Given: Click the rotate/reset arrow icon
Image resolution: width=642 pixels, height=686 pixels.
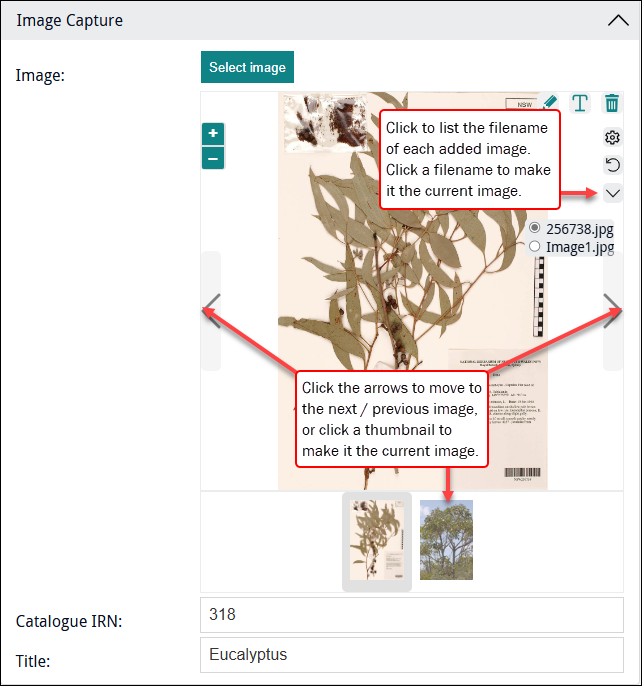Looking at the screenshot, I should tap(613, 165).
